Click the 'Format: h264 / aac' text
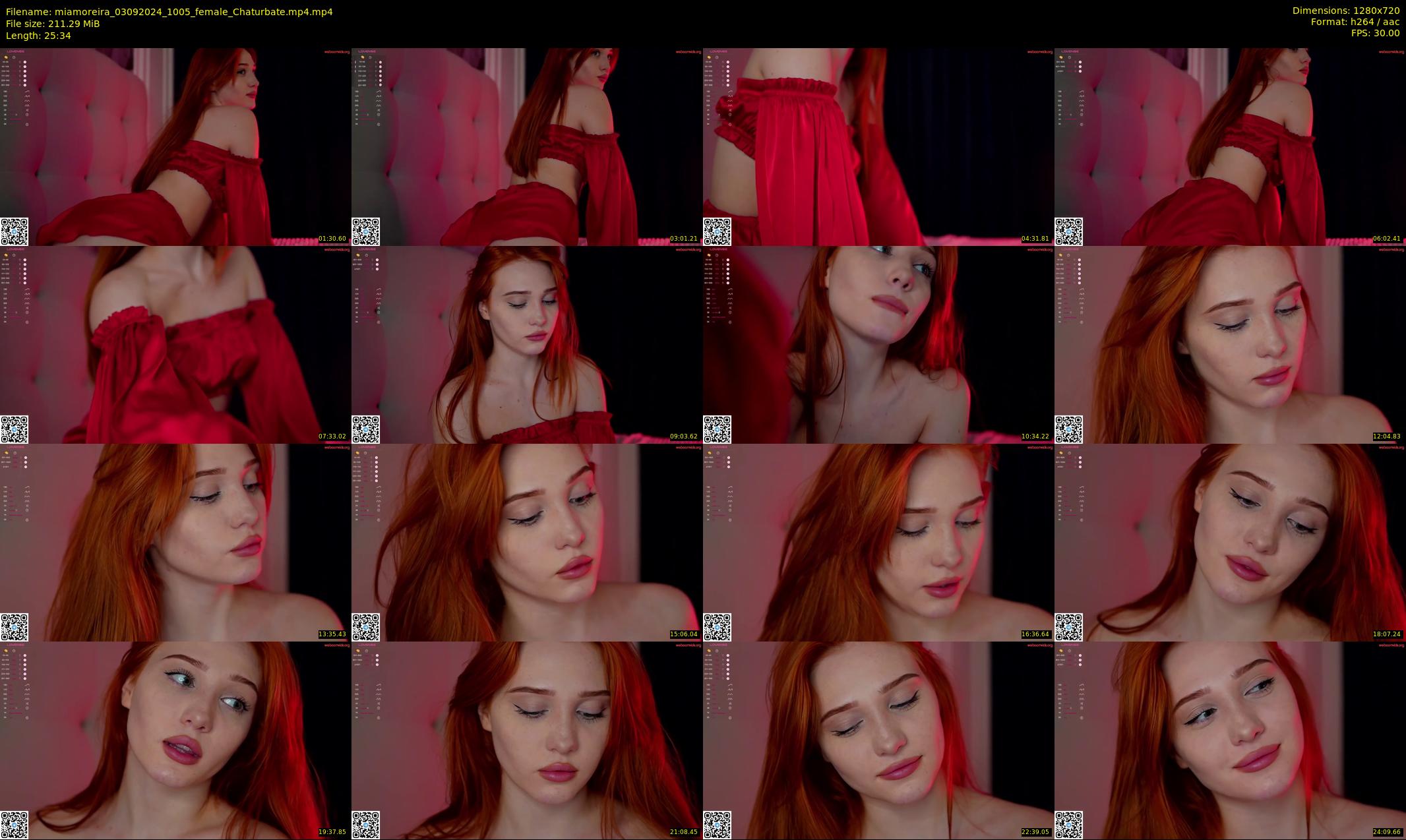The height and width of the screenshot is (840, 1406). tap(1355, 22)
